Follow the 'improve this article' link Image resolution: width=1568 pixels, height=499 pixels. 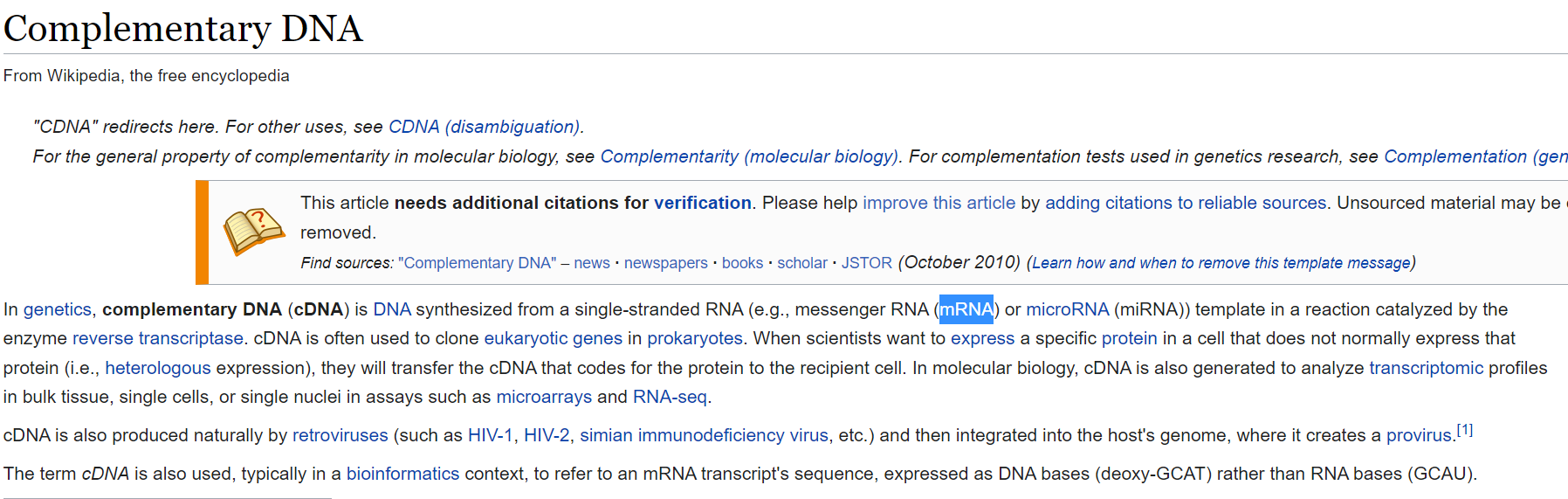[x=939, y=203]
